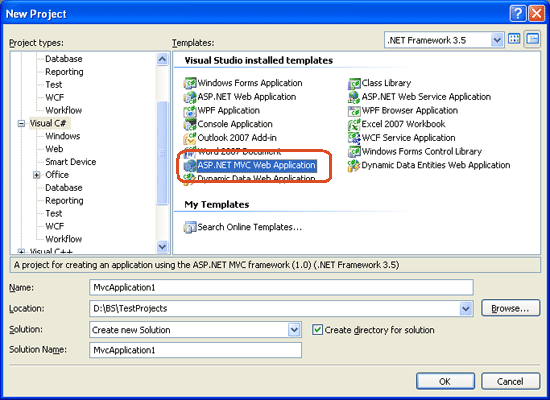Choose ASP.NET Web Service Application icon
The image size is (550, 400).
pos(354,97)
